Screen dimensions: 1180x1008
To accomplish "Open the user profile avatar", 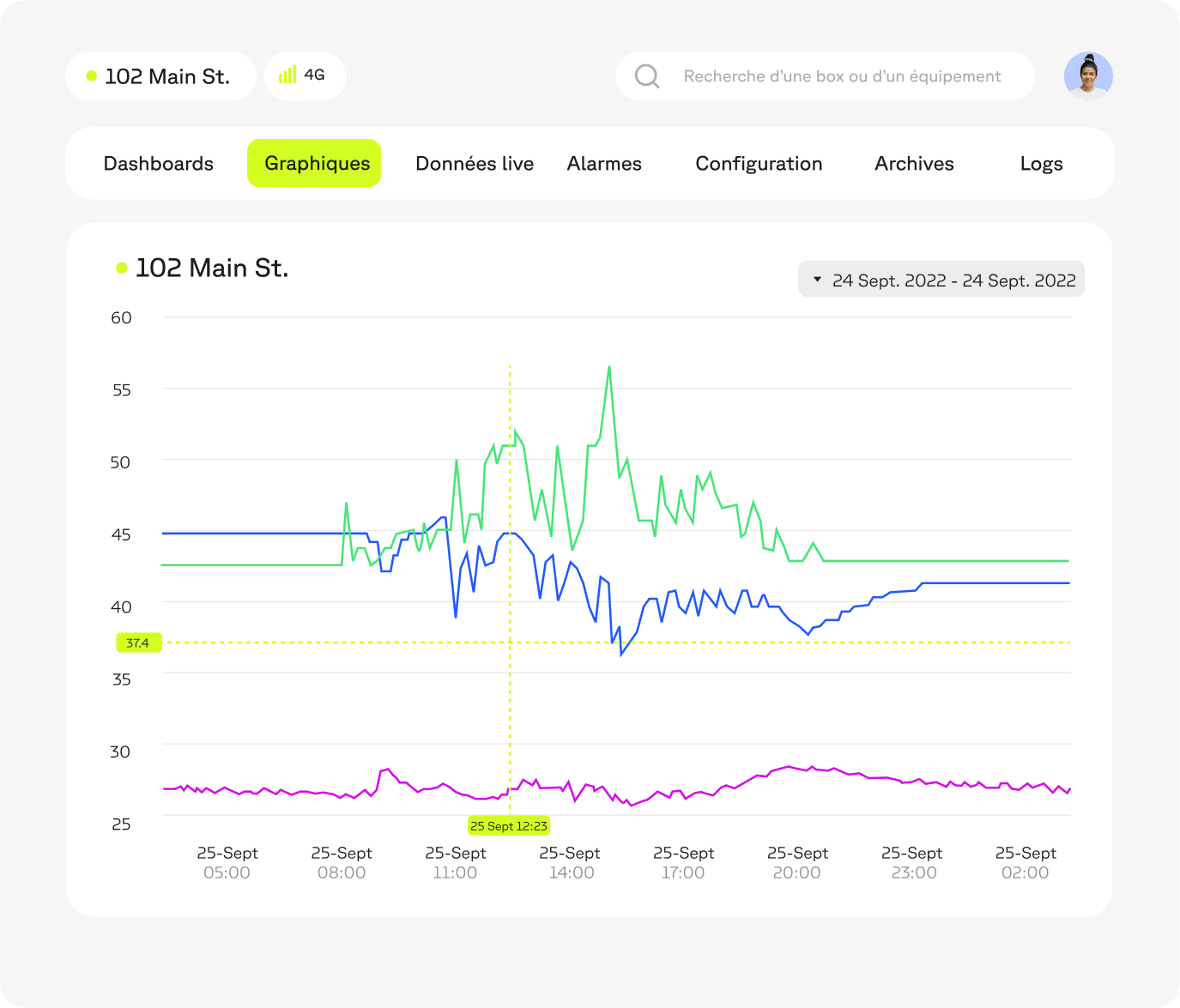I will [x=1088, y=75].
